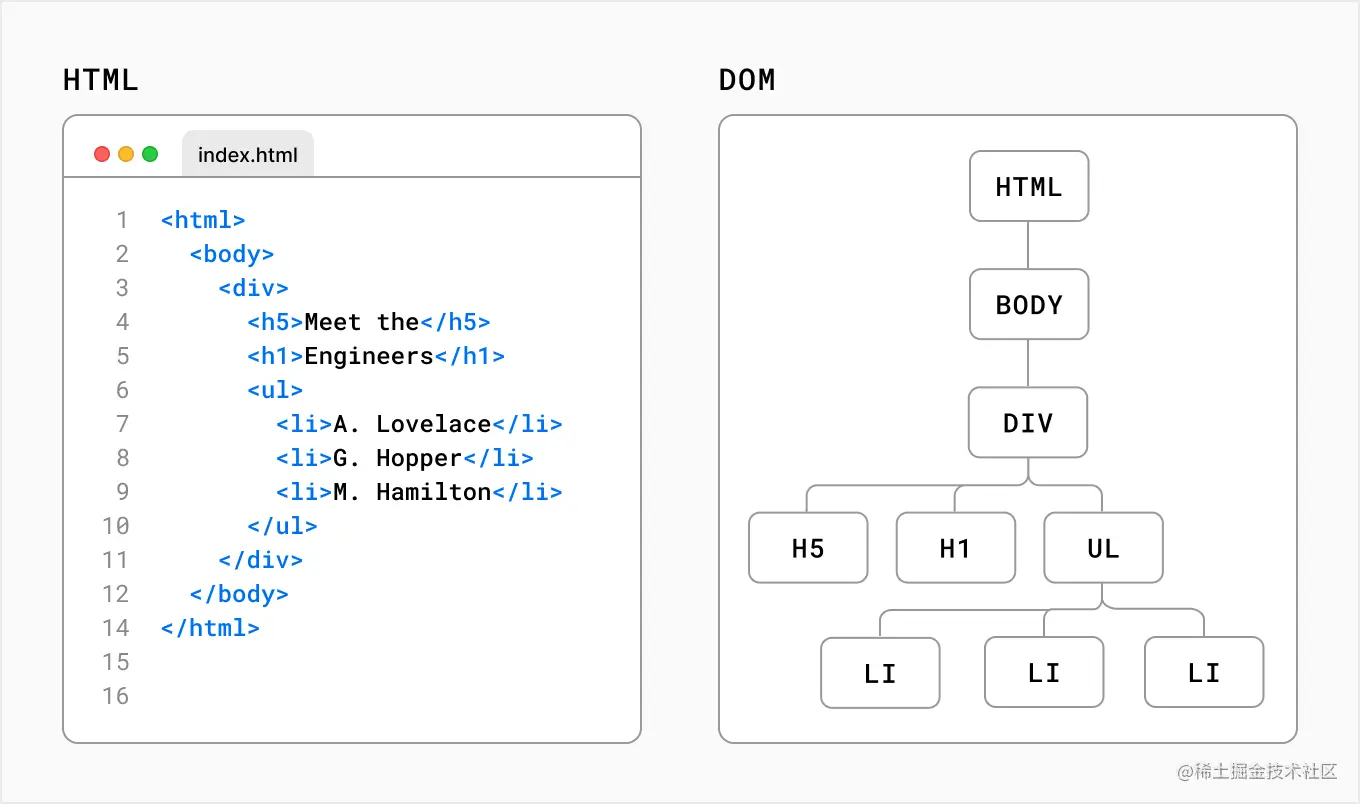Click the green maximize dot of the code window
The height and width of the screenshot is (804, 1360).
click(x=150, y=154)
